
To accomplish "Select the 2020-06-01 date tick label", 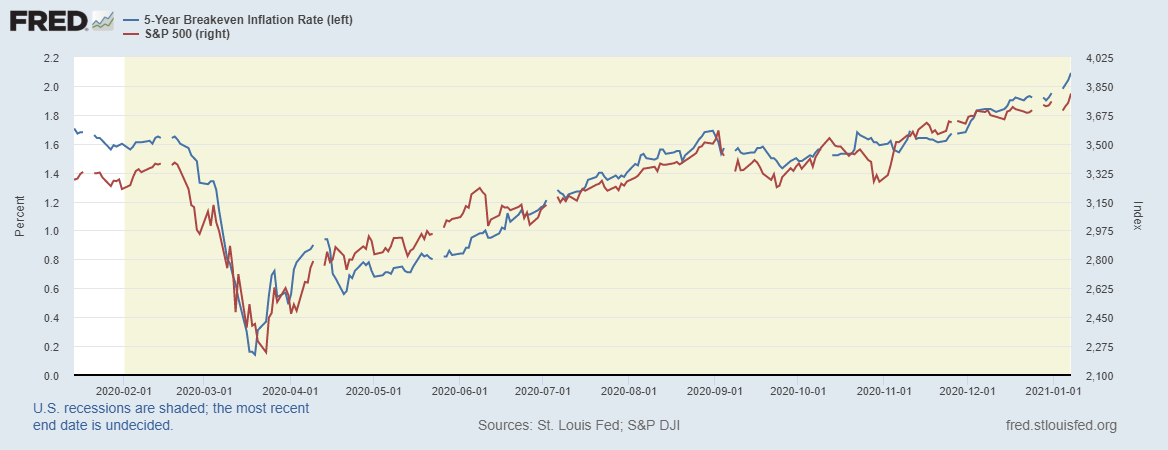I will point(463,391).
